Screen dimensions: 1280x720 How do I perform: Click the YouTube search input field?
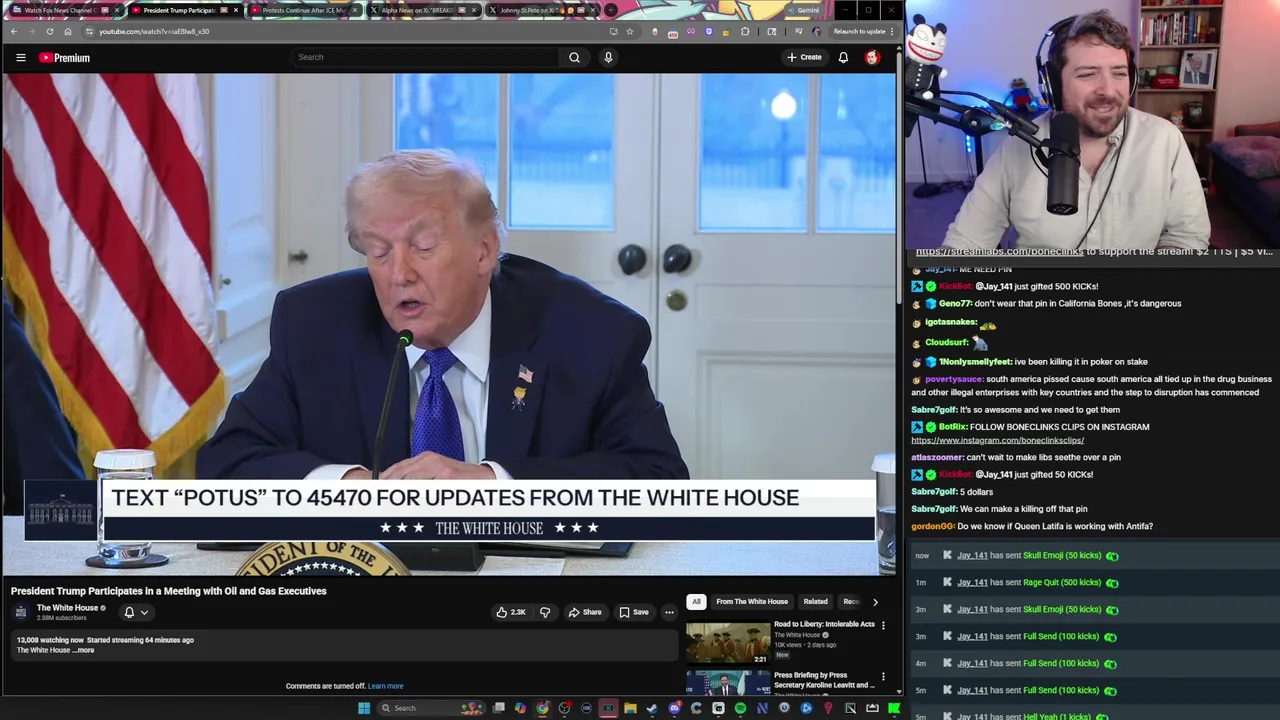click(x=425, y=57)
